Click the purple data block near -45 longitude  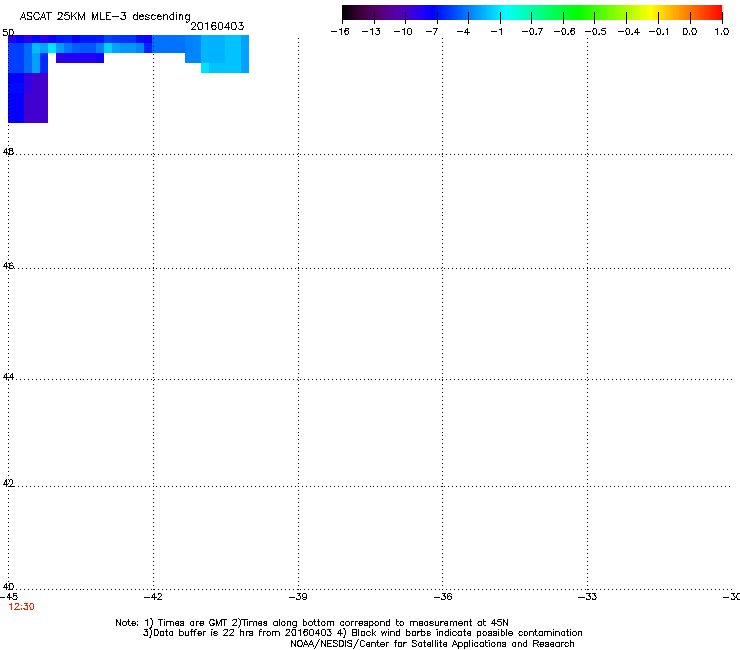click(36, 98)
